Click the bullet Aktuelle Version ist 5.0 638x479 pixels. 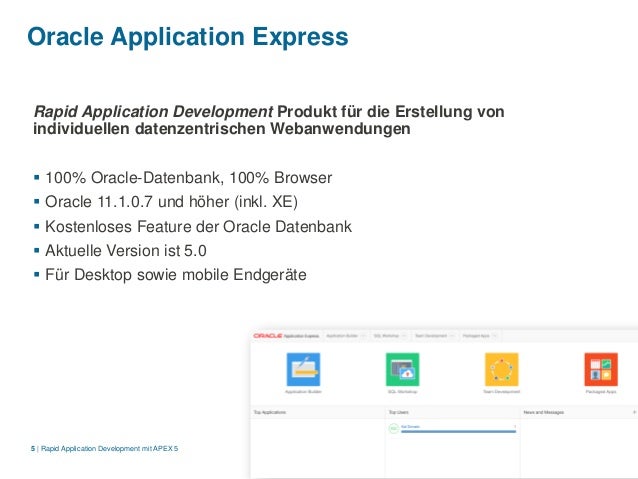[126, 251]
